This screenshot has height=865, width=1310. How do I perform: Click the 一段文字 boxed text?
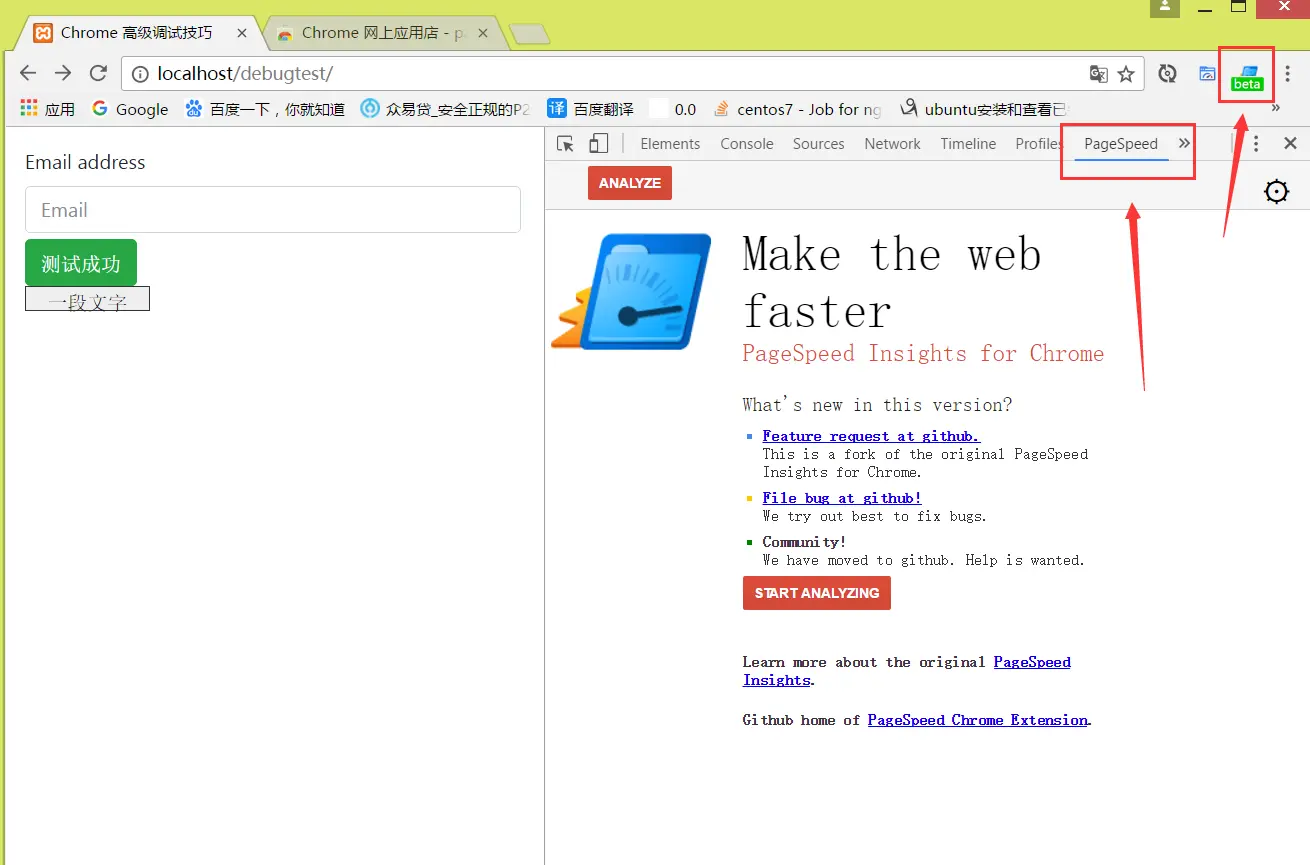[x=87, y=299]
